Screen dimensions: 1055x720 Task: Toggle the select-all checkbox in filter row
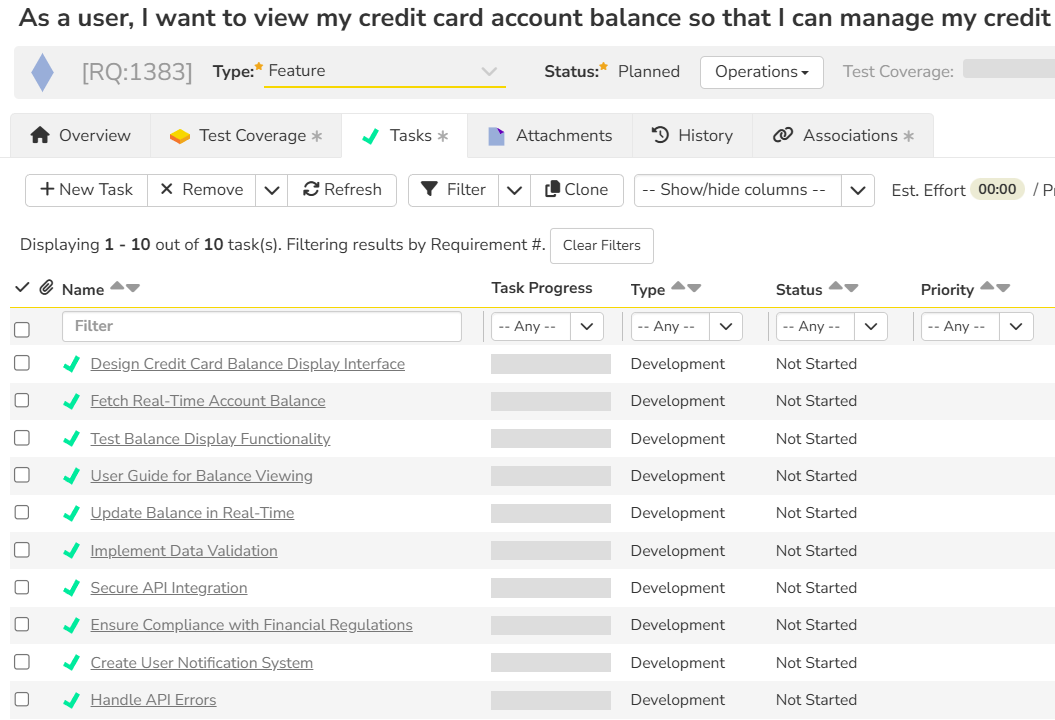22,329
